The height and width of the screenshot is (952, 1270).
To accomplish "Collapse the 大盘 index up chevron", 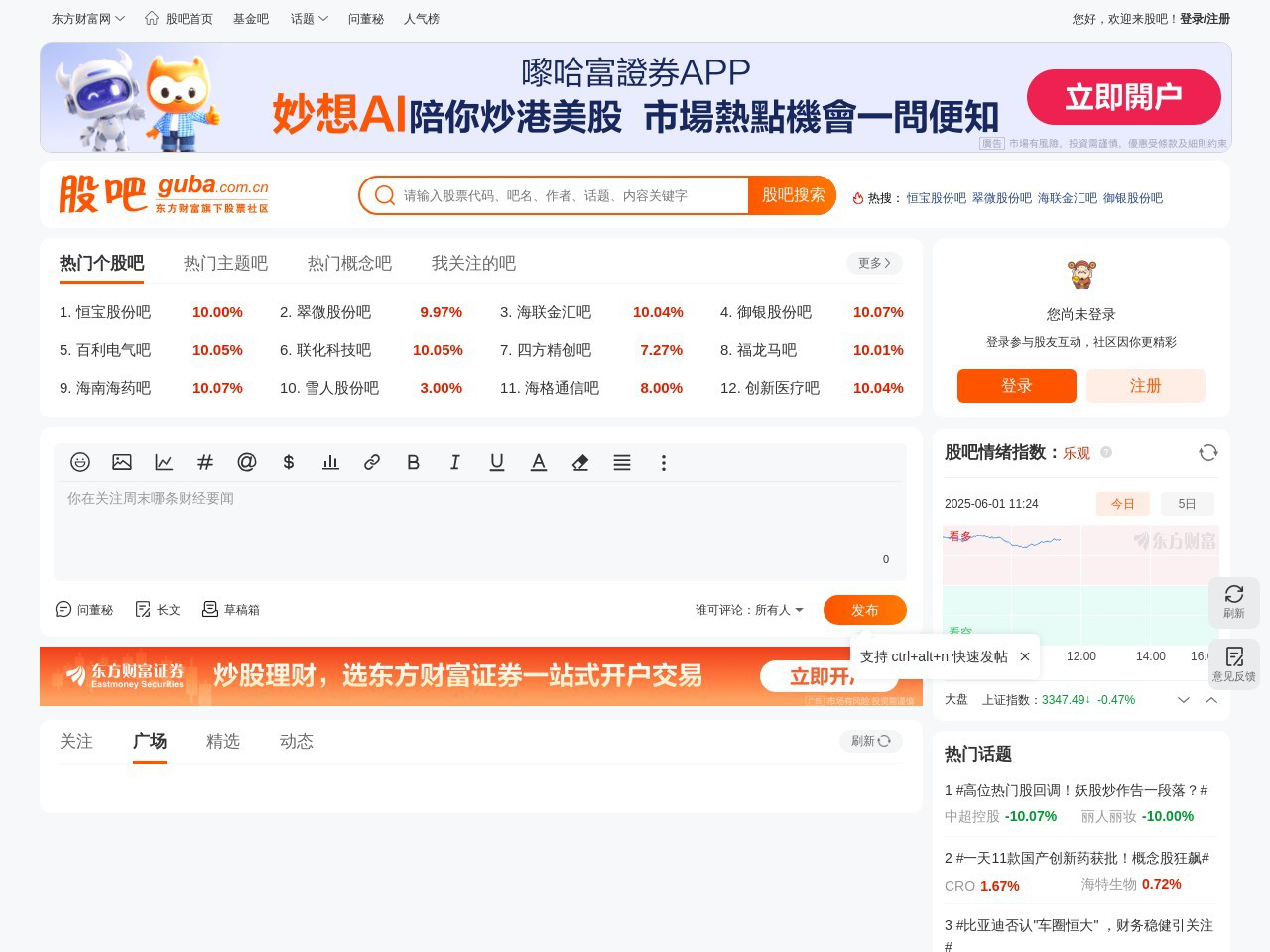I will (x=1211, y=699).
